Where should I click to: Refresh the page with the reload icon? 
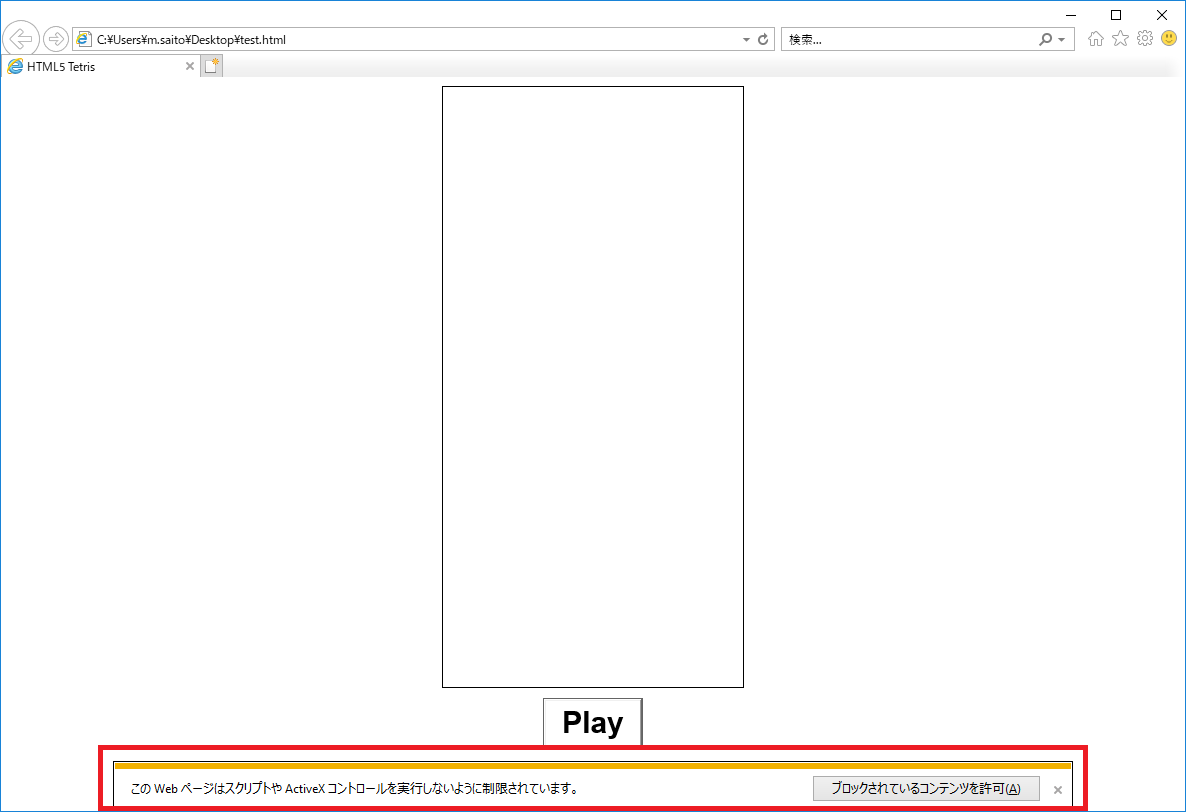763,40
